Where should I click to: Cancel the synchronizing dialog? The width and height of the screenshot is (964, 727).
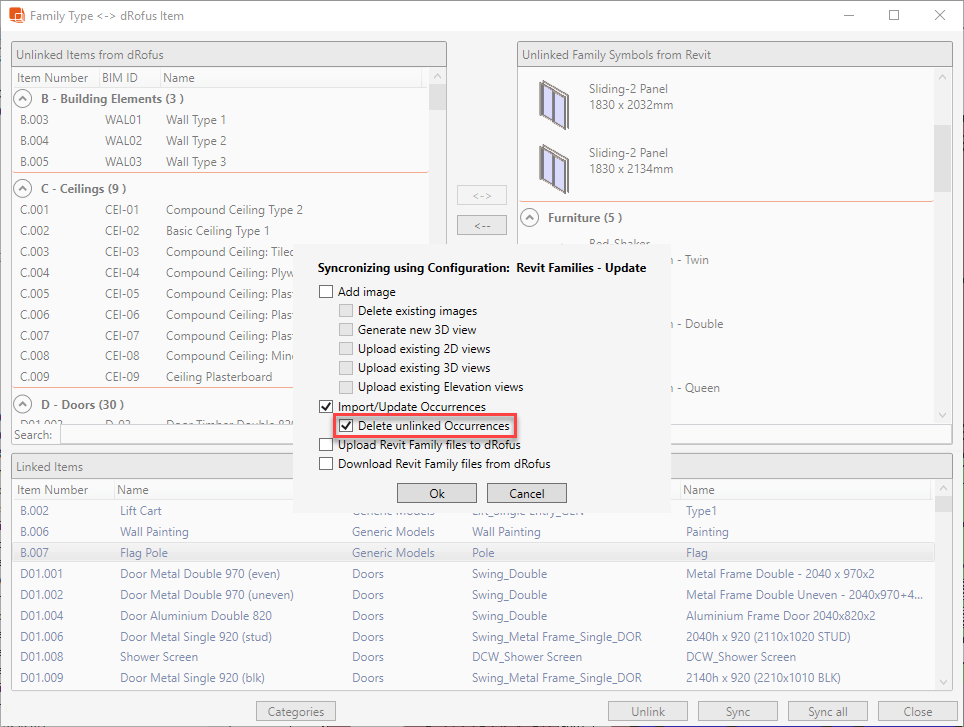click(x=526, y=493)
